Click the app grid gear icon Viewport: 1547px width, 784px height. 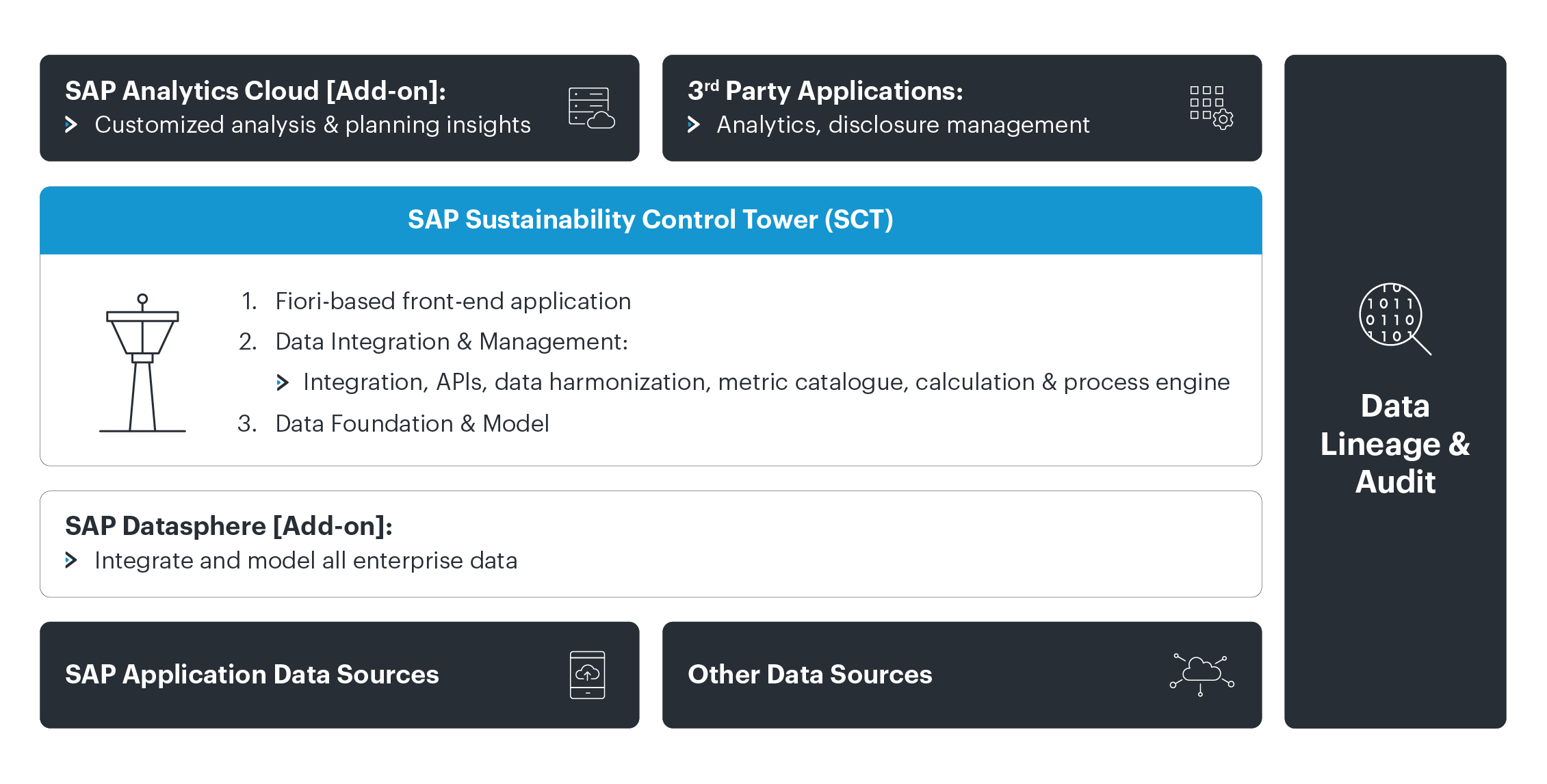[x=1211, y=107]
